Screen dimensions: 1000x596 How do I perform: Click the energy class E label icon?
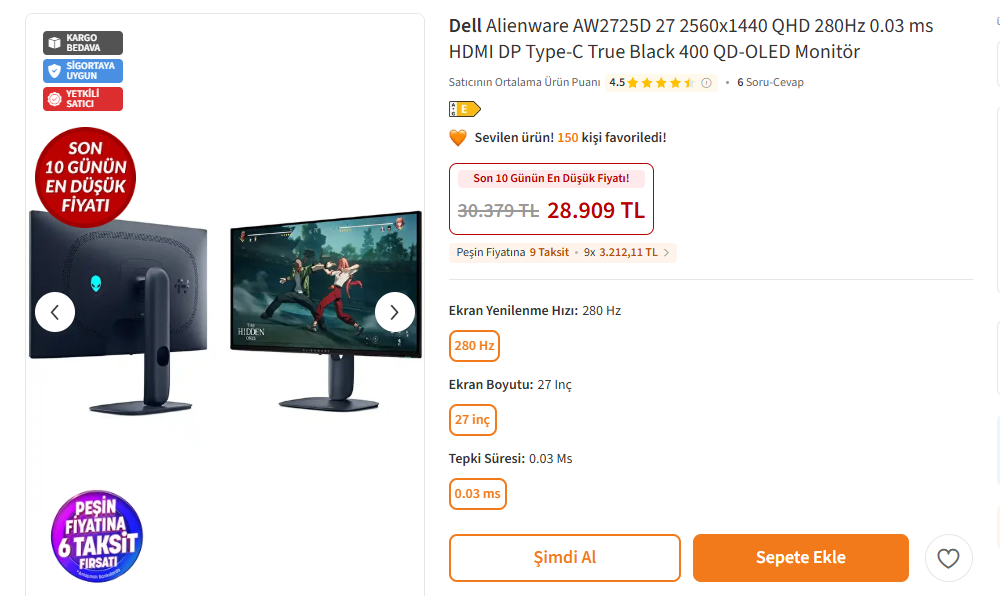(464, 109)
